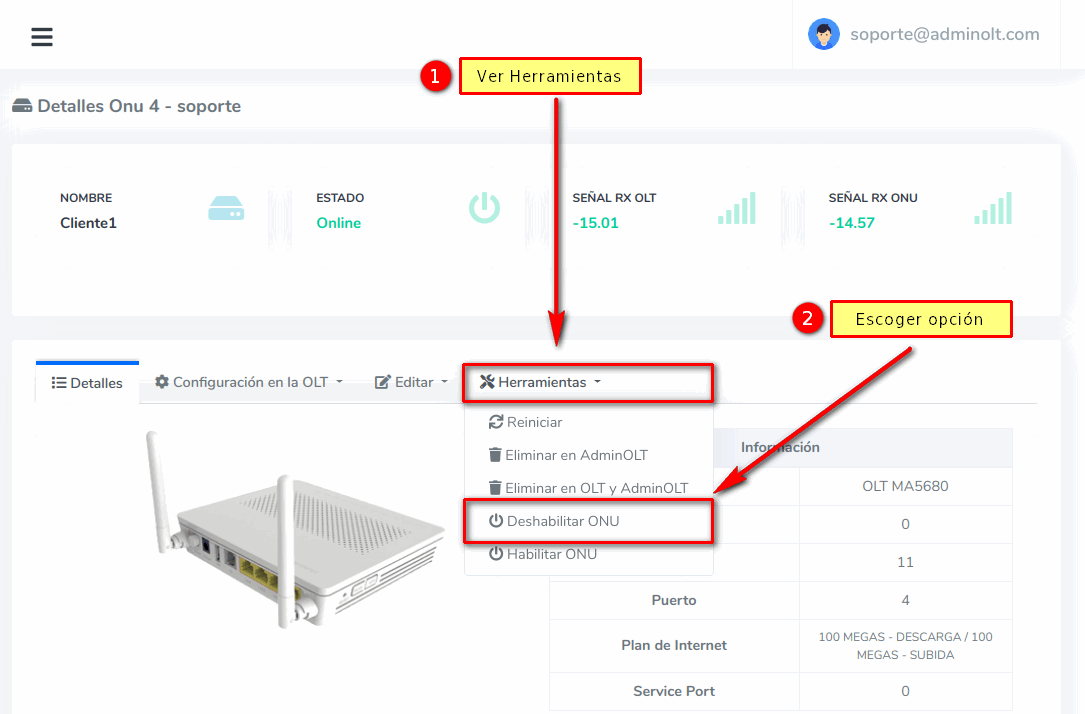Click the wrench icon on Herramientas

pos(487,382)
